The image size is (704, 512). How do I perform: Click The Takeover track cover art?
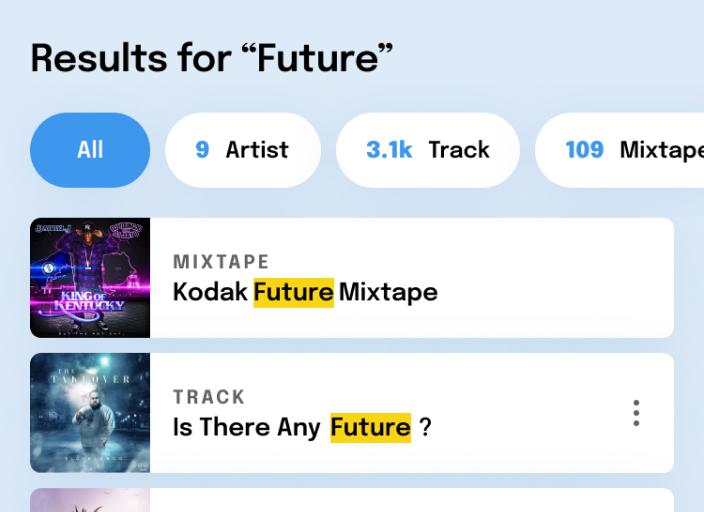(90, 413)
